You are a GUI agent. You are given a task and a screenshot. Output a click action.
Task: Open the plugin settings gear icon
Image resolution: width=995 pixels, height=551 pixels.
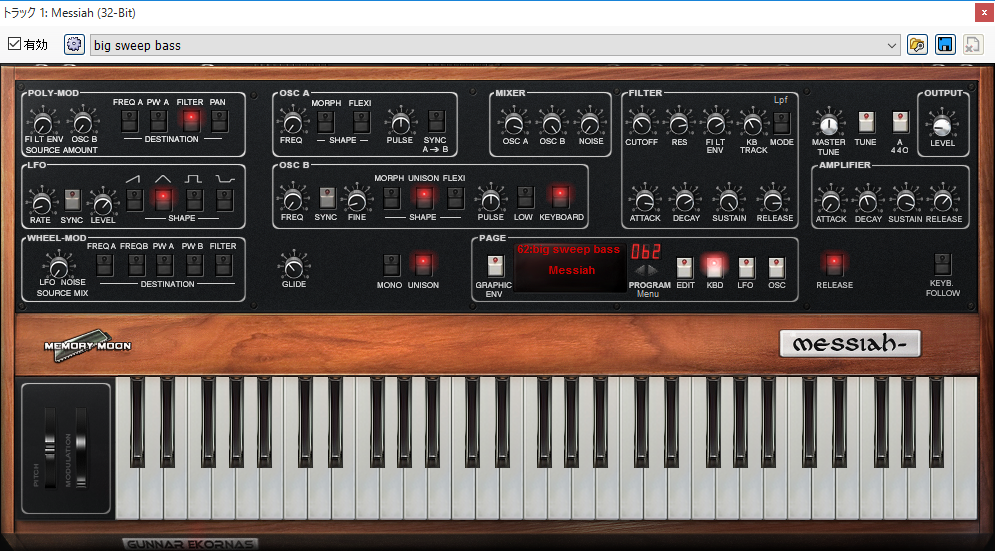pos(74,44)
